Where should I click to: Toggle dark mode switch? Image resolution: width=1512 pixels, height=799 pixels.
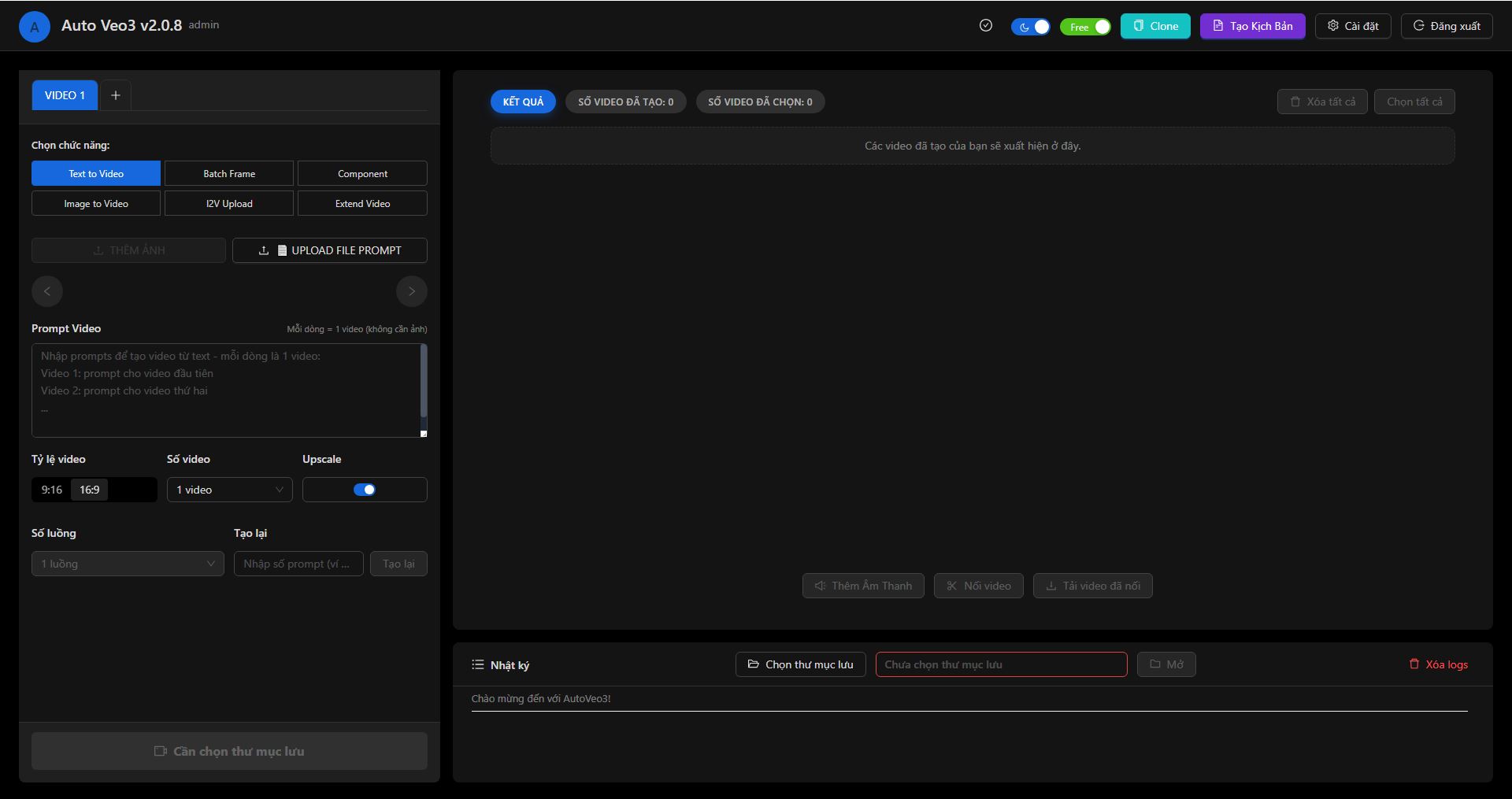click(x=1032, y=26)
